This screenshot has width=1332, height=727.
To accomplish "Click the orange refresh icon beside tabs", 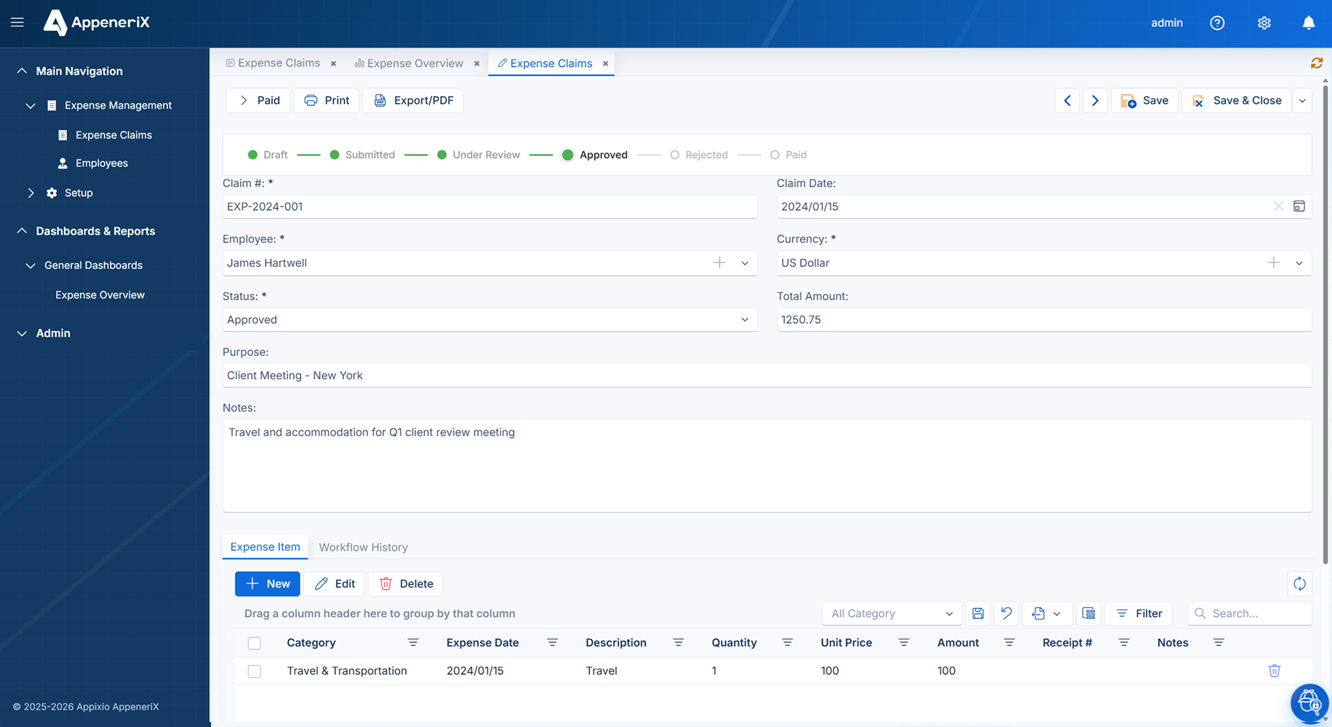I will click(x=1317, y=63).
